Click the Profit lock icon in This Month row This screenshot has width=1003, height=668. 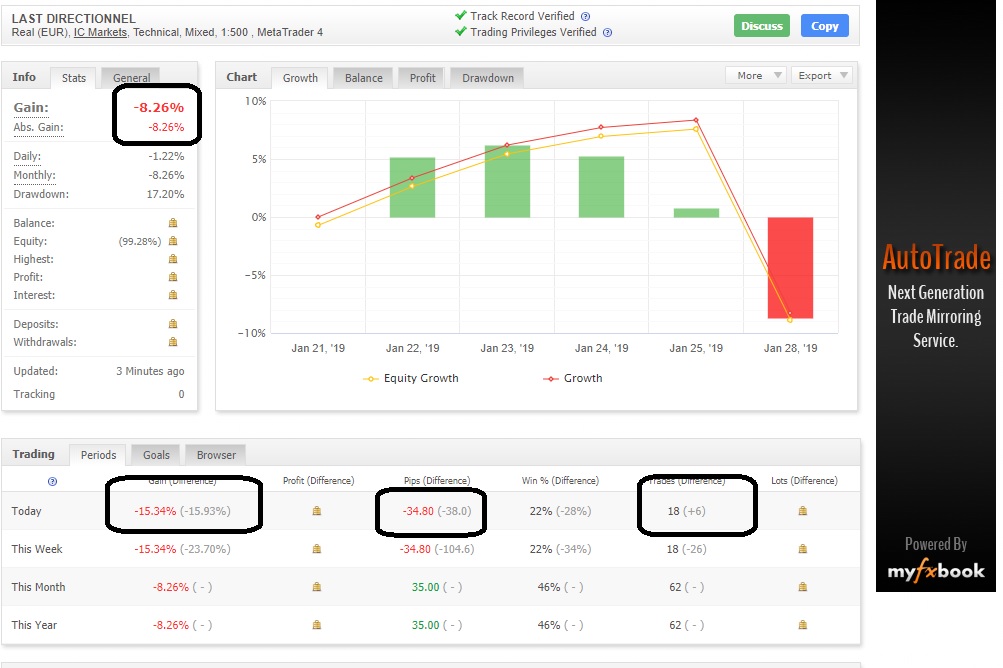pos(317,587)
